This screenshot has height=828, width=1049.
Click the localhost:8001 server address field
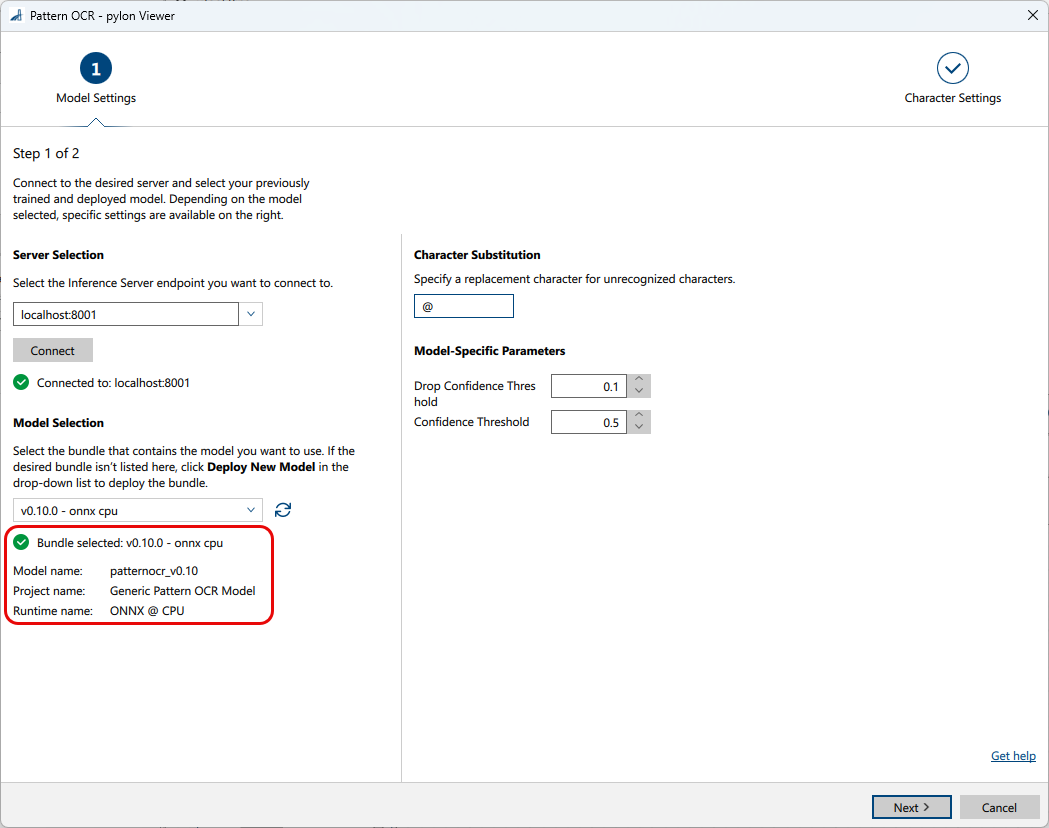click(x=126, y=314)
